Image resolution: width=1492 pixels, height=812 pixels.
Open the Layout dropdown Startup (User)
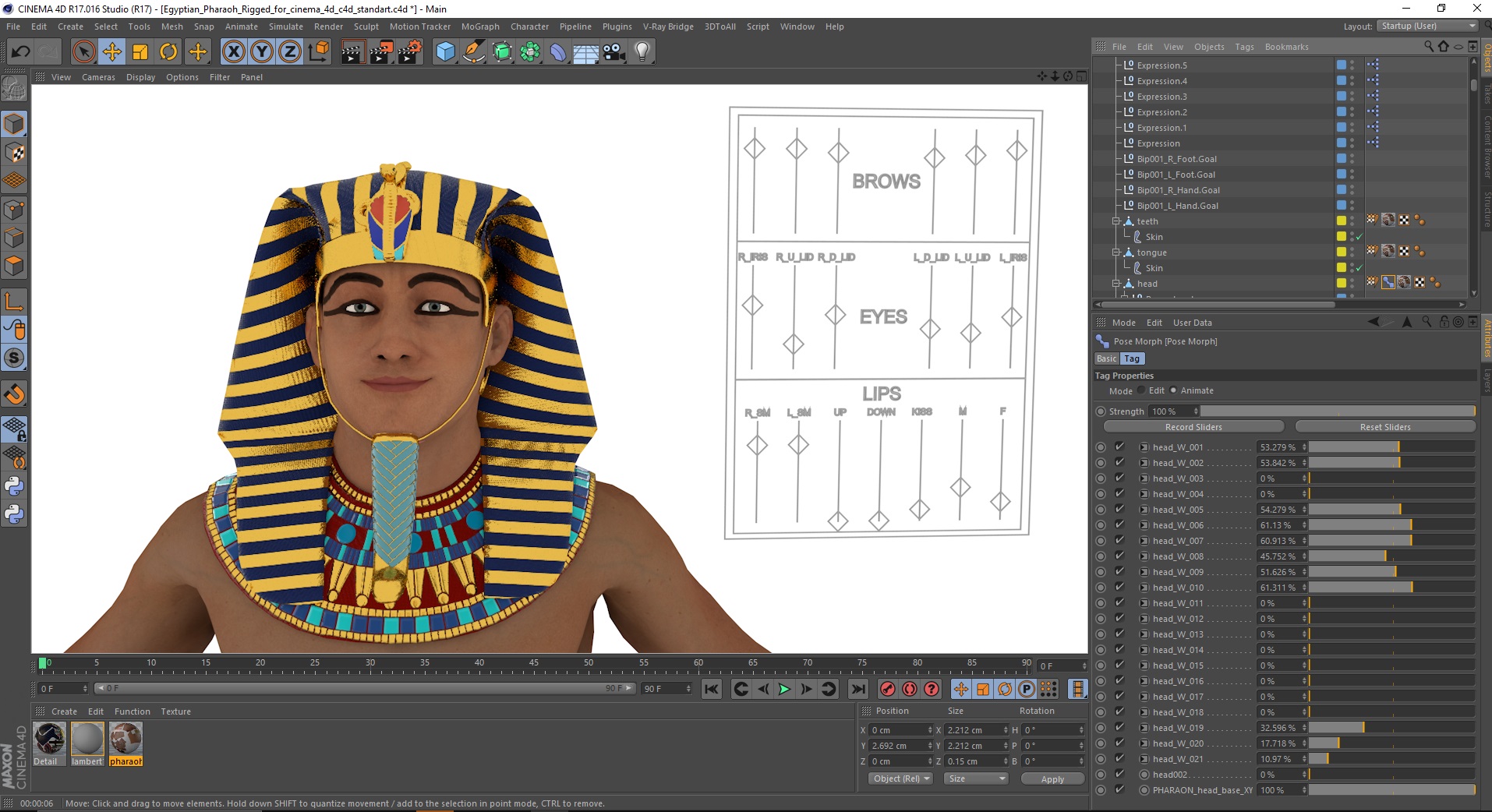(1427, 26)
